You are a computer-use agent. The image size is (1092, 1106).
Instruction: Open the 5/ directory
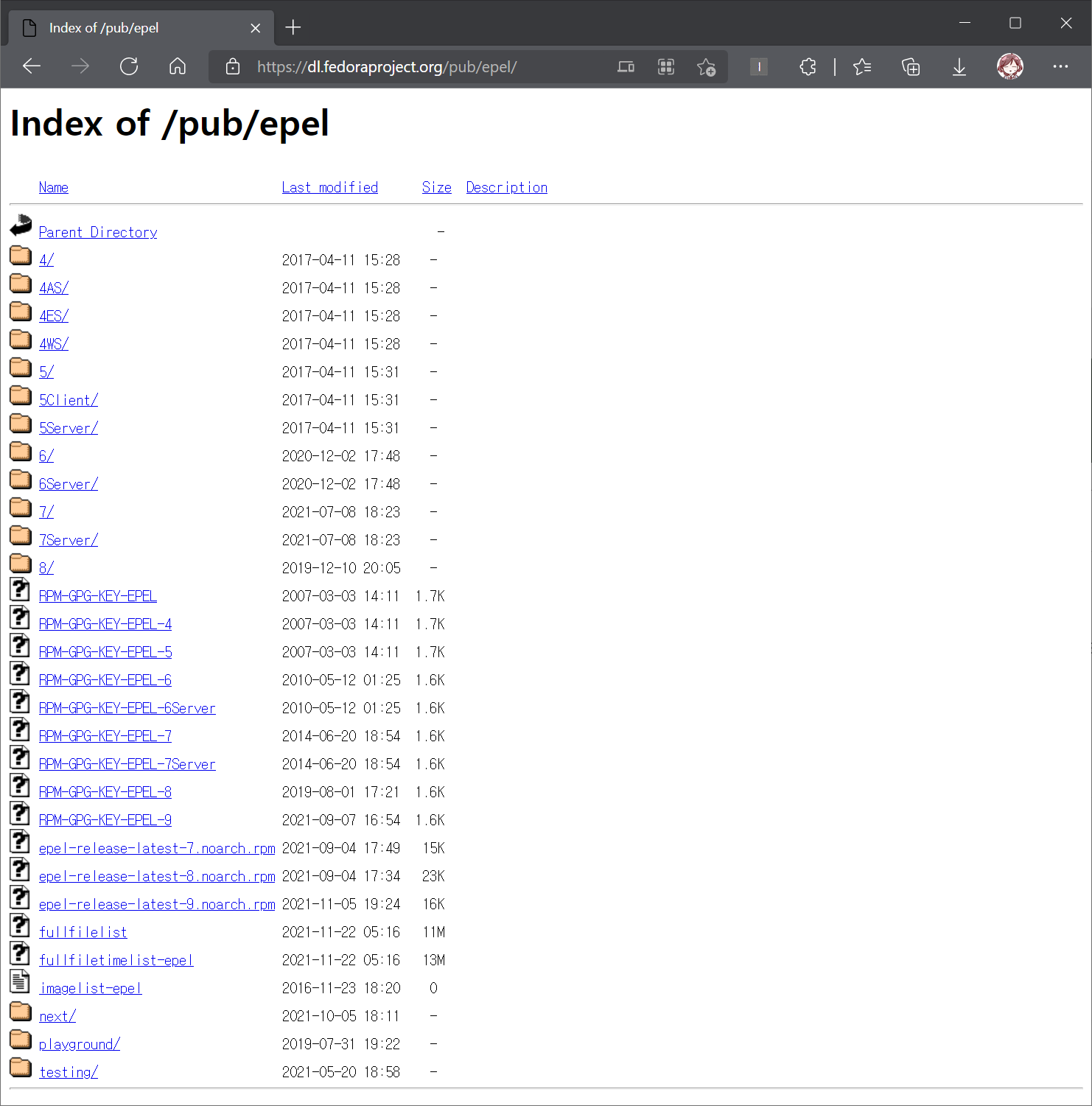(46, 372)
